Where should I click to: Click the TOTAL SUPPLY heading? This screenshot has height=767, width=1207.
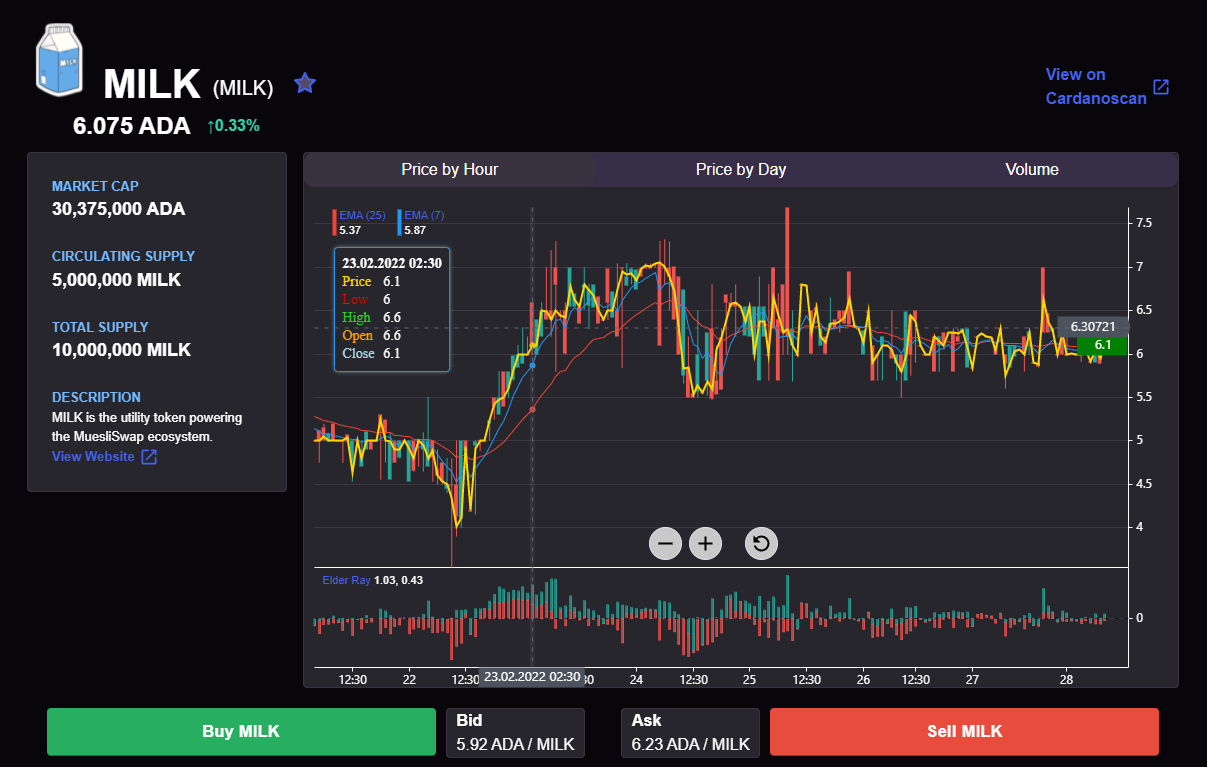(100, 327)
